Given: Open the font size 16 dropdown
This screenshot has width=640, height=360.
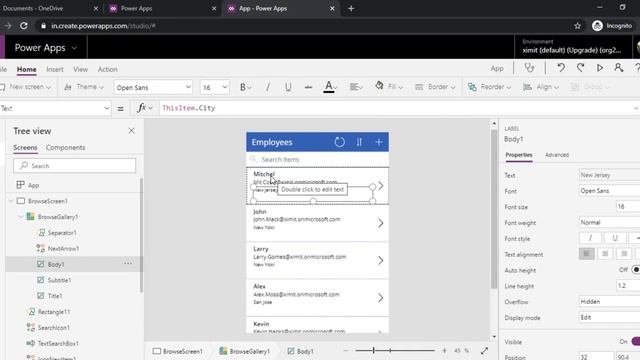Looking at the screenshot, I should coord(214,87).
